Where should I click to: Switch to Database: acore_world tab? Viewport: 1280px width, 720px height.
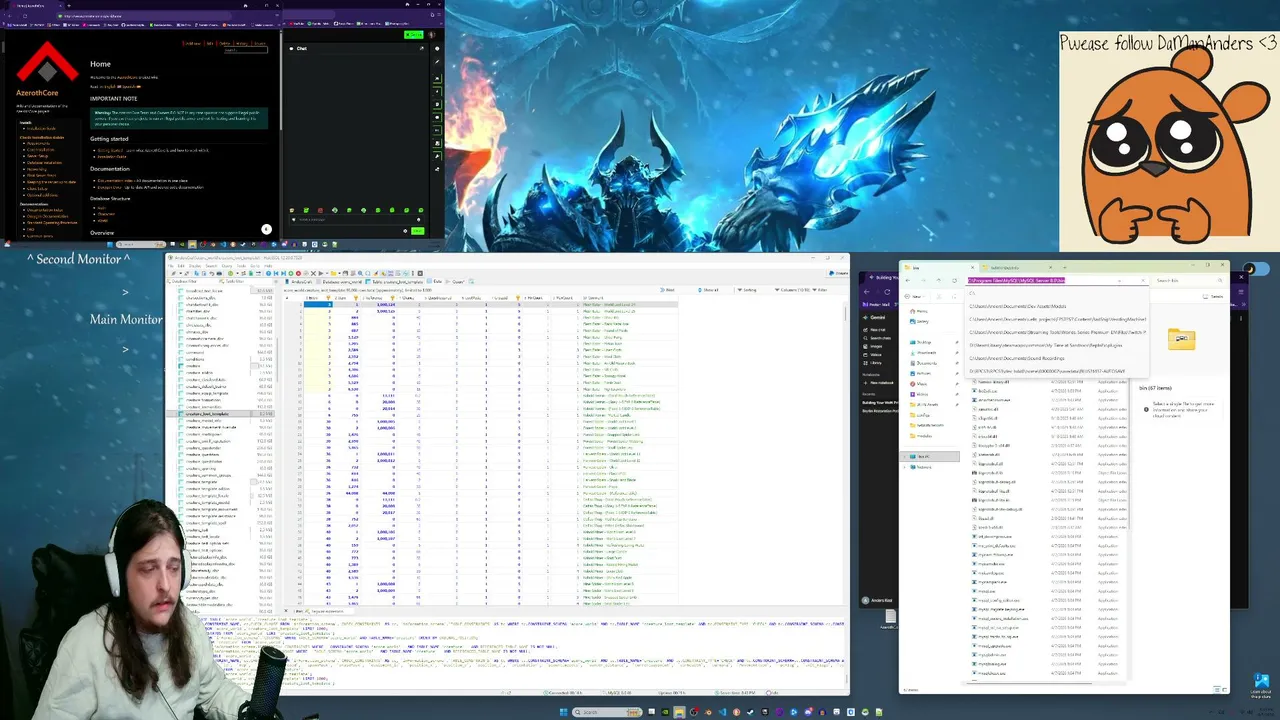(341, 281)
